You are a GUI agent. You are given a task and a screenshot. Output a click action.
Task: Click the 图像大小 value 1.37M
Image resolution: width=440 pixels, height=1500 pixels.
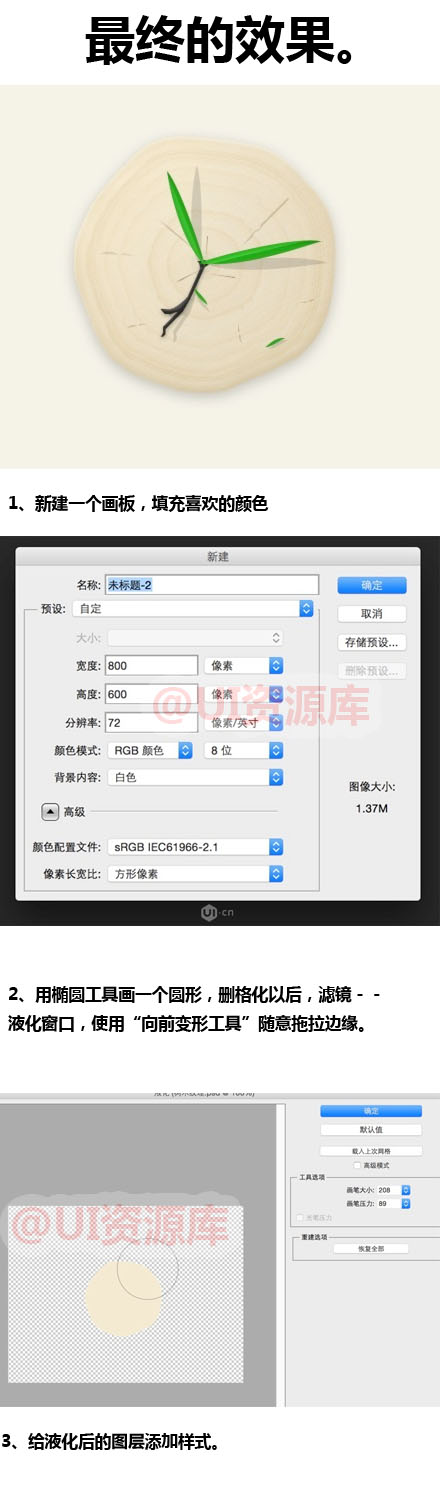pyautogui.click(x=371, y=808)
